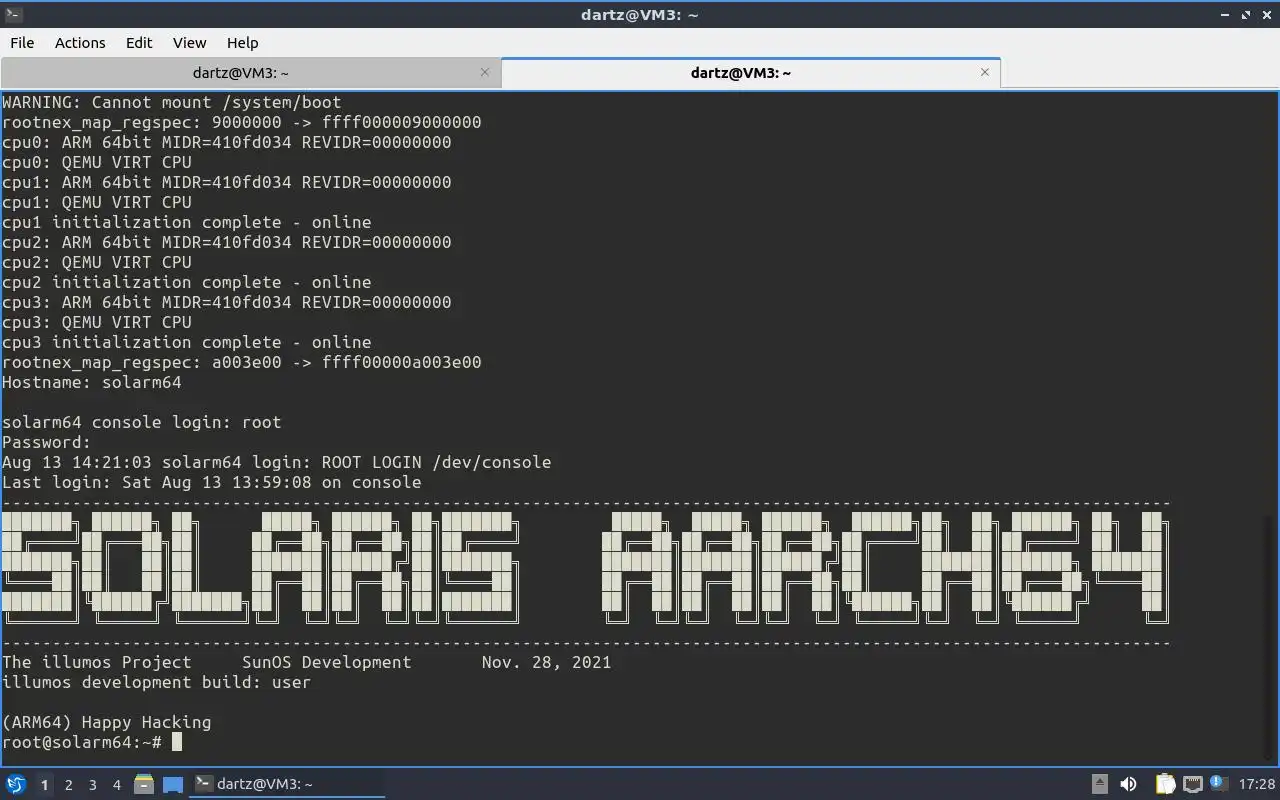This screenshot has height=800, width=1280.
Task: Click 'rootnex_map_regspec: 9000000' line
Action: pos(242,122)
